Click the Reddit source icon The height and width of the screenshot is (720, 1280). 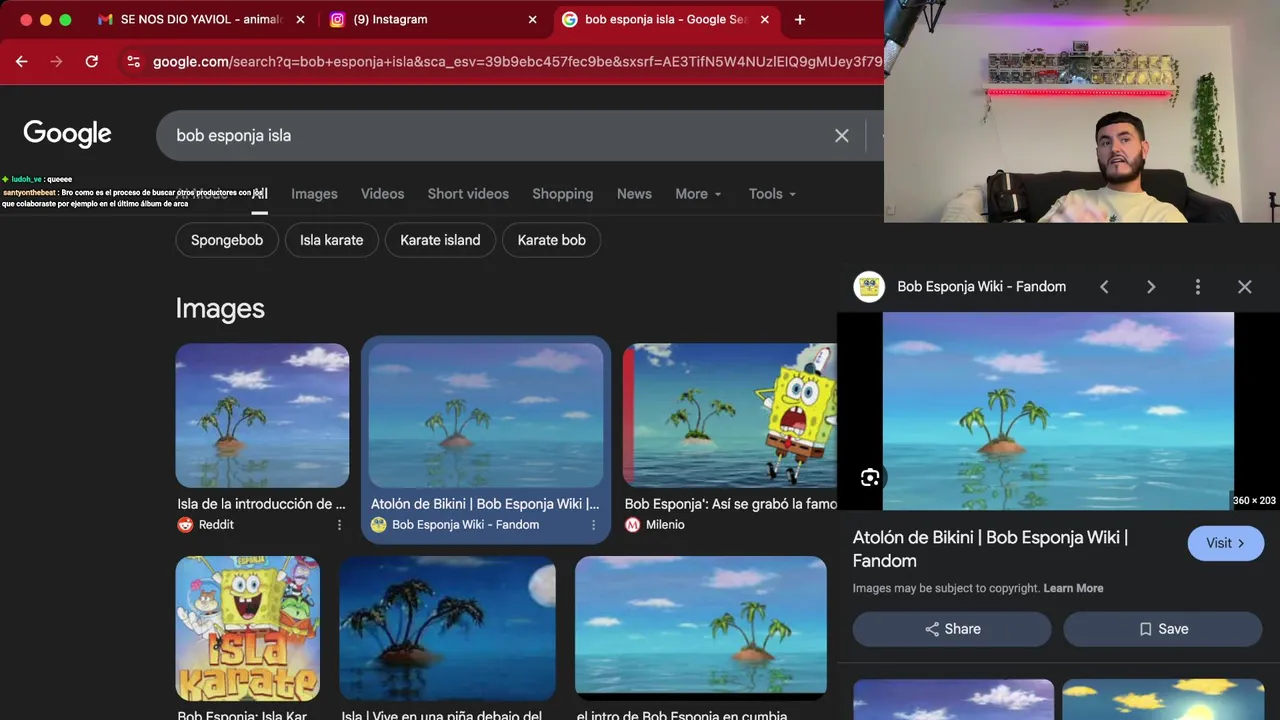point(185,525)
